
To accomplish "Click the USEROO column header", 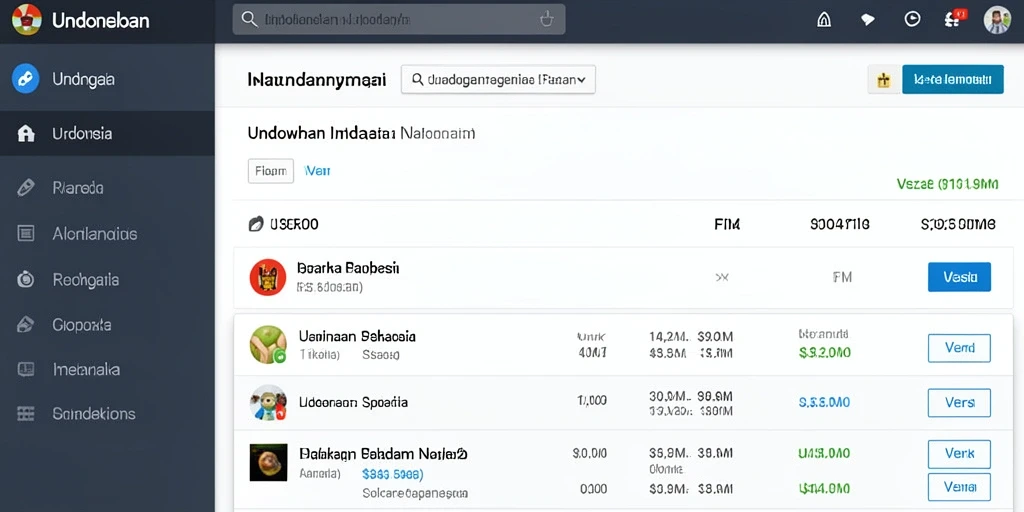I will (294, 225).
